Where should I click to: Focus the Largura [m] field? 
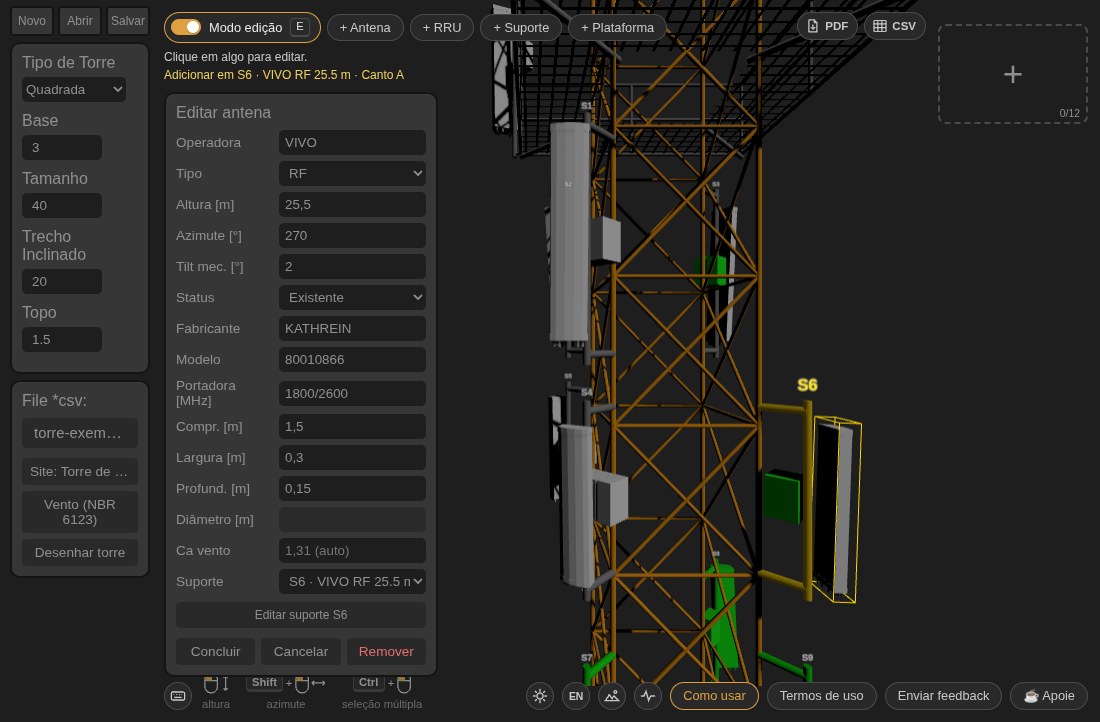[352, 457]
